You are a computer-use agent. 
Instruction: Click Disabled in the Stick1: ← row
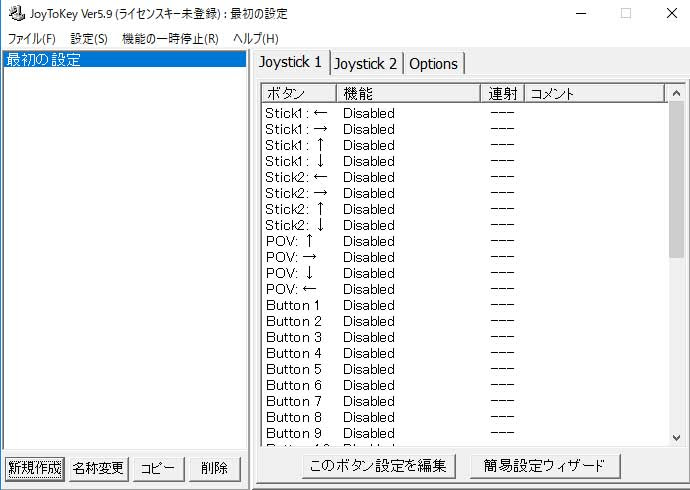click(x=369, y=113)
